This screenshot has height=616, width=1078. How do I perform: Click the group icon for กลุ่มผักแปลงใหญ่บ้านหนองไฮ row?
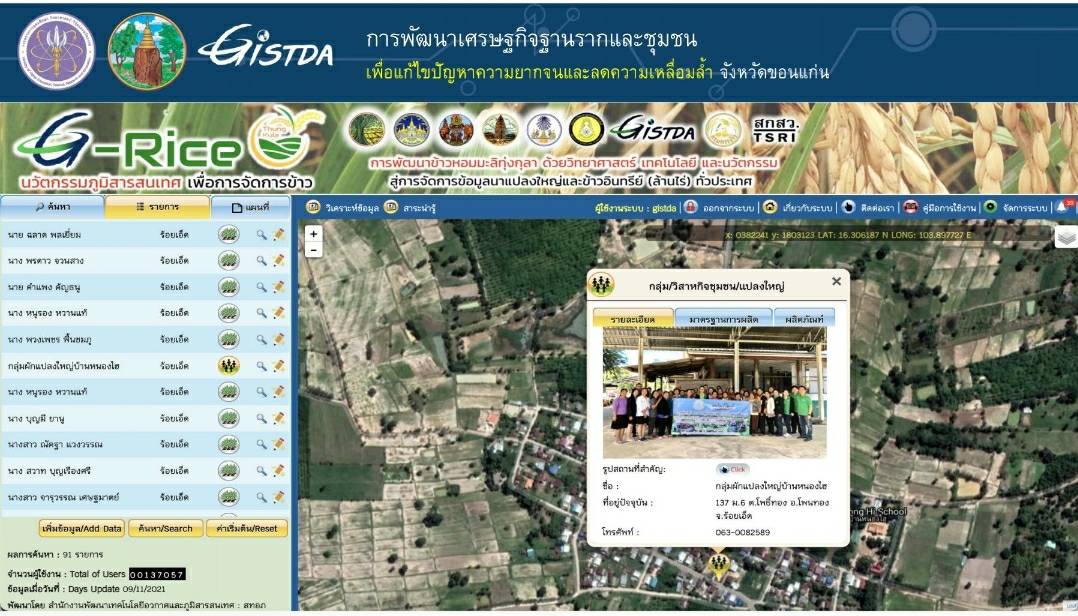[x=229, y=366]
